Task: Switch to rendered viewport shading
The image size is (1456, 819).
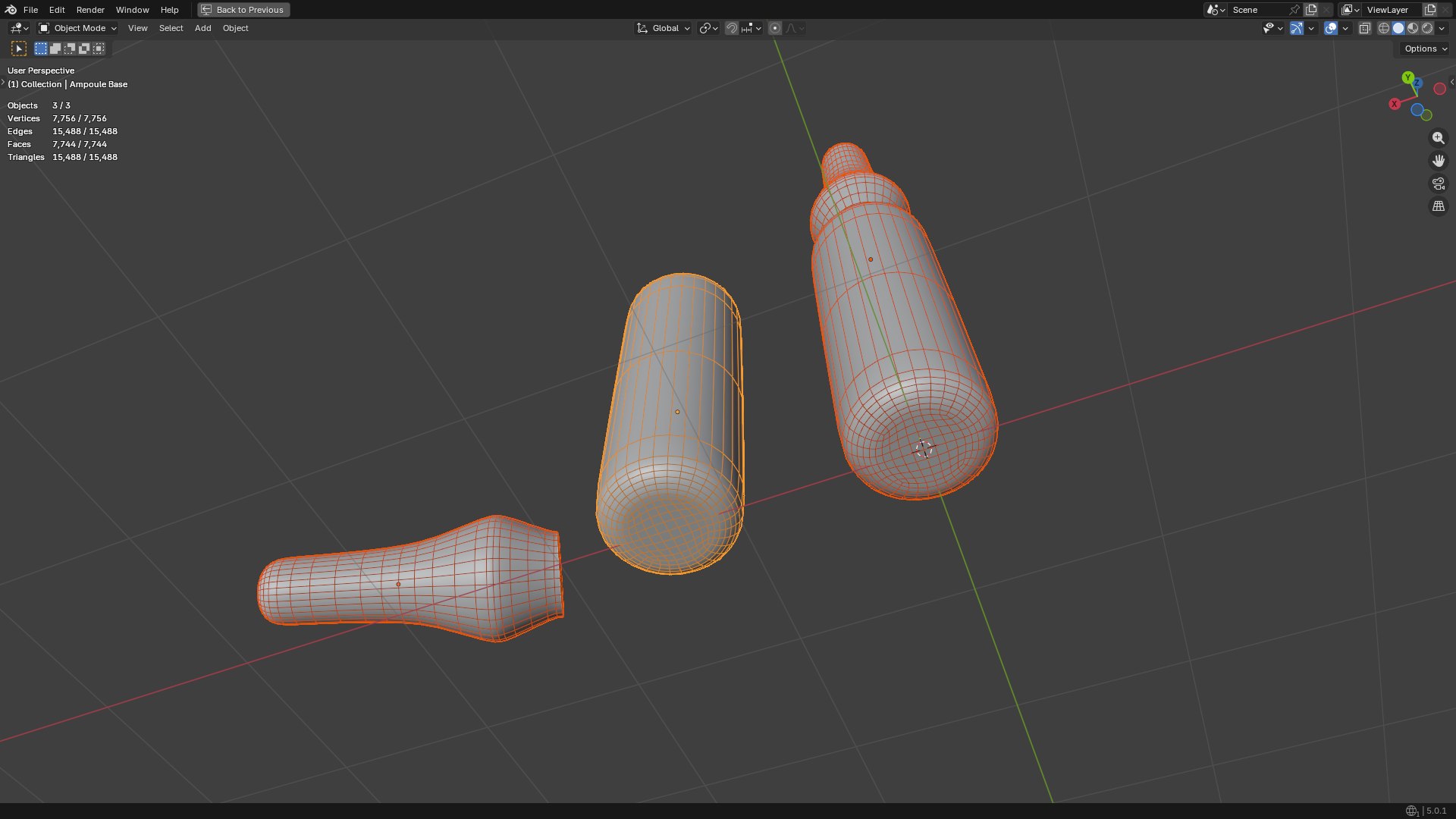Action: [1427, 28]
